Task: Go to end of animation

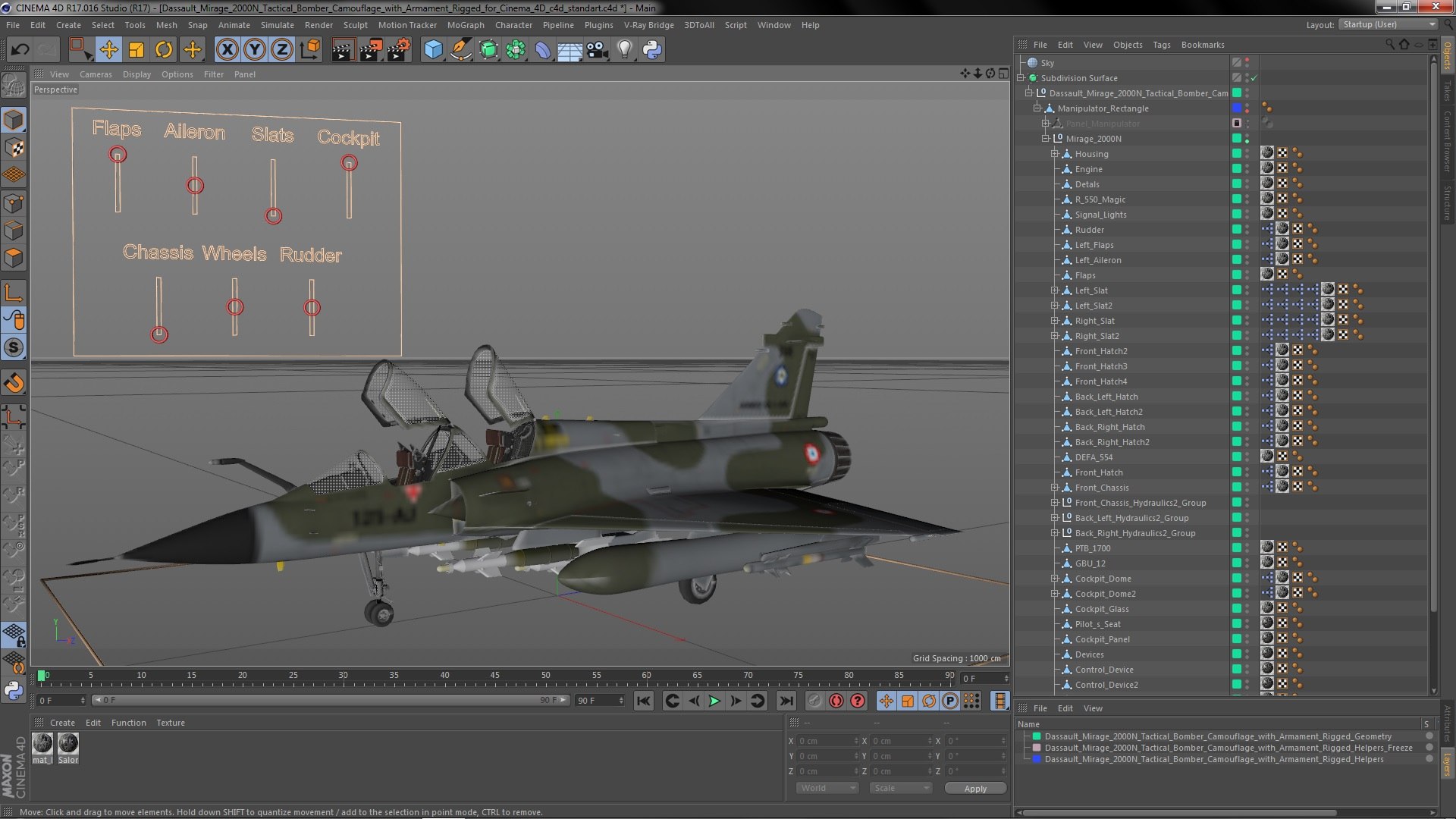Action: pos(786,701)
